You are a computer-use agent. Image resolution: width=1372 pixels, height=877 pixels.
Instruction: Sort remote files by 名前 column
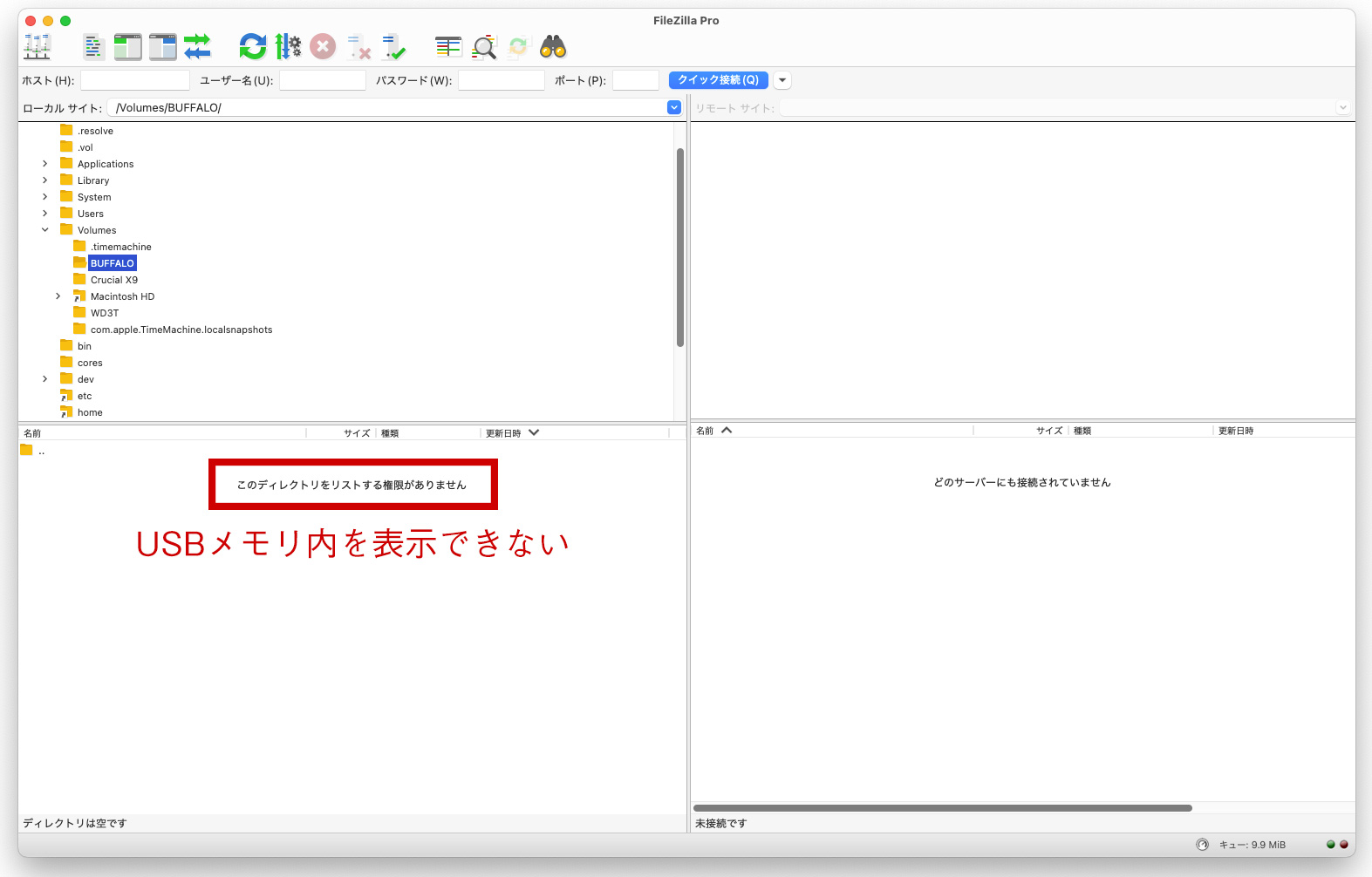click(832, 431)
